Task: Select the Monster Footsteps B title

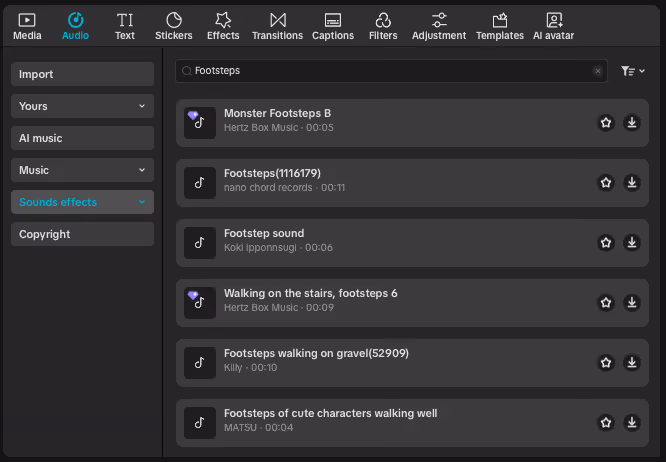Action: 277,113
